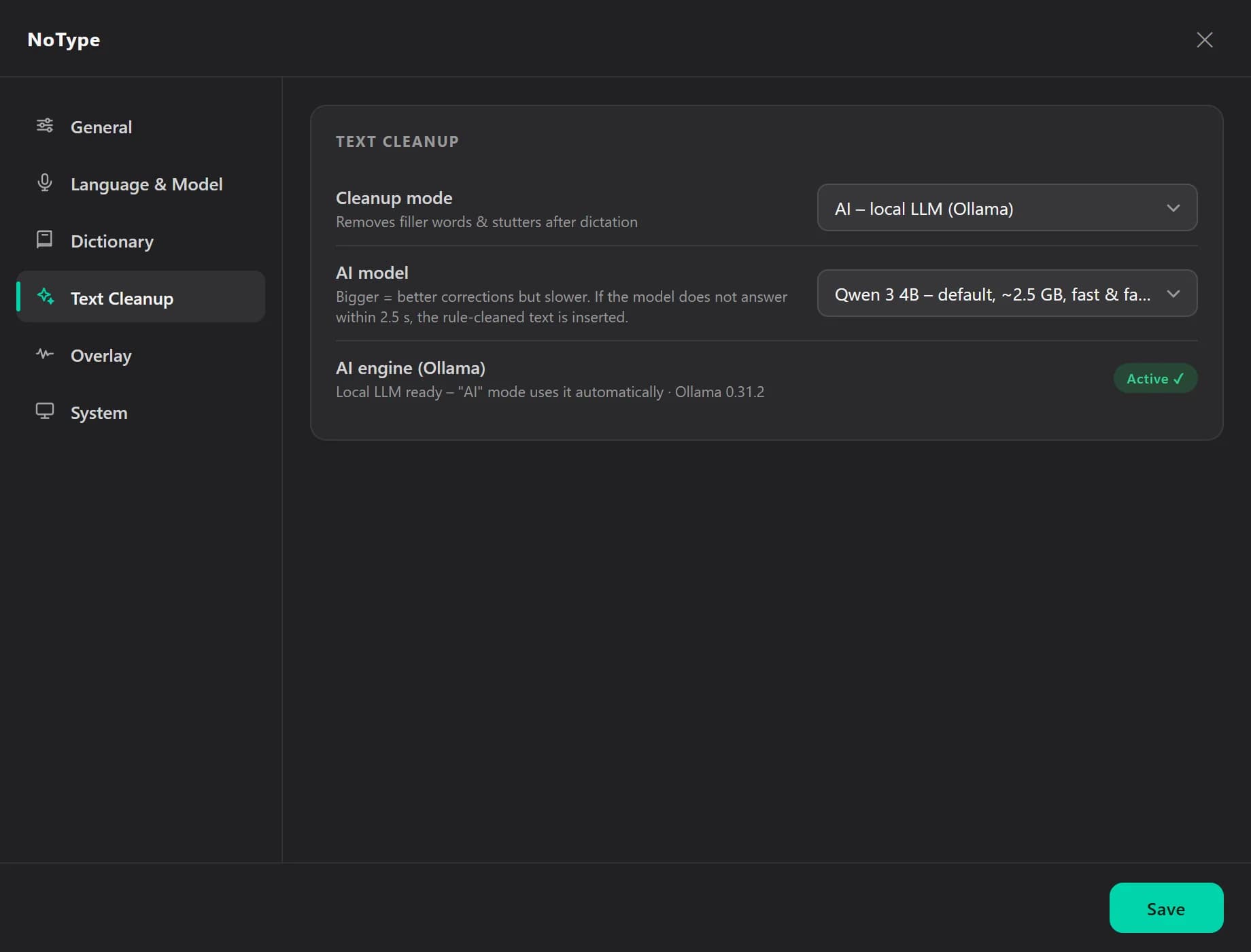The width and height of the screenshot is (1251, 952).
Task: Click the chevron on Cleanup mode selector
Action: tap(1173, 208)
